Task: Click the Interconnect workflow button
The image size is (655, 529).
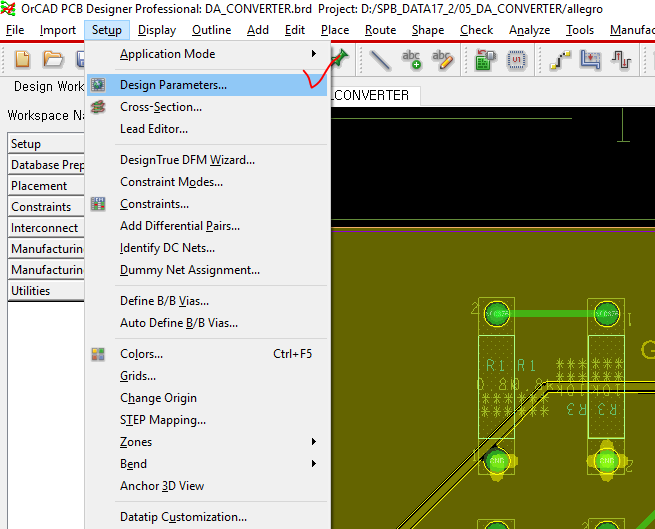Action: pyautogui.click(x=46, y=228)
